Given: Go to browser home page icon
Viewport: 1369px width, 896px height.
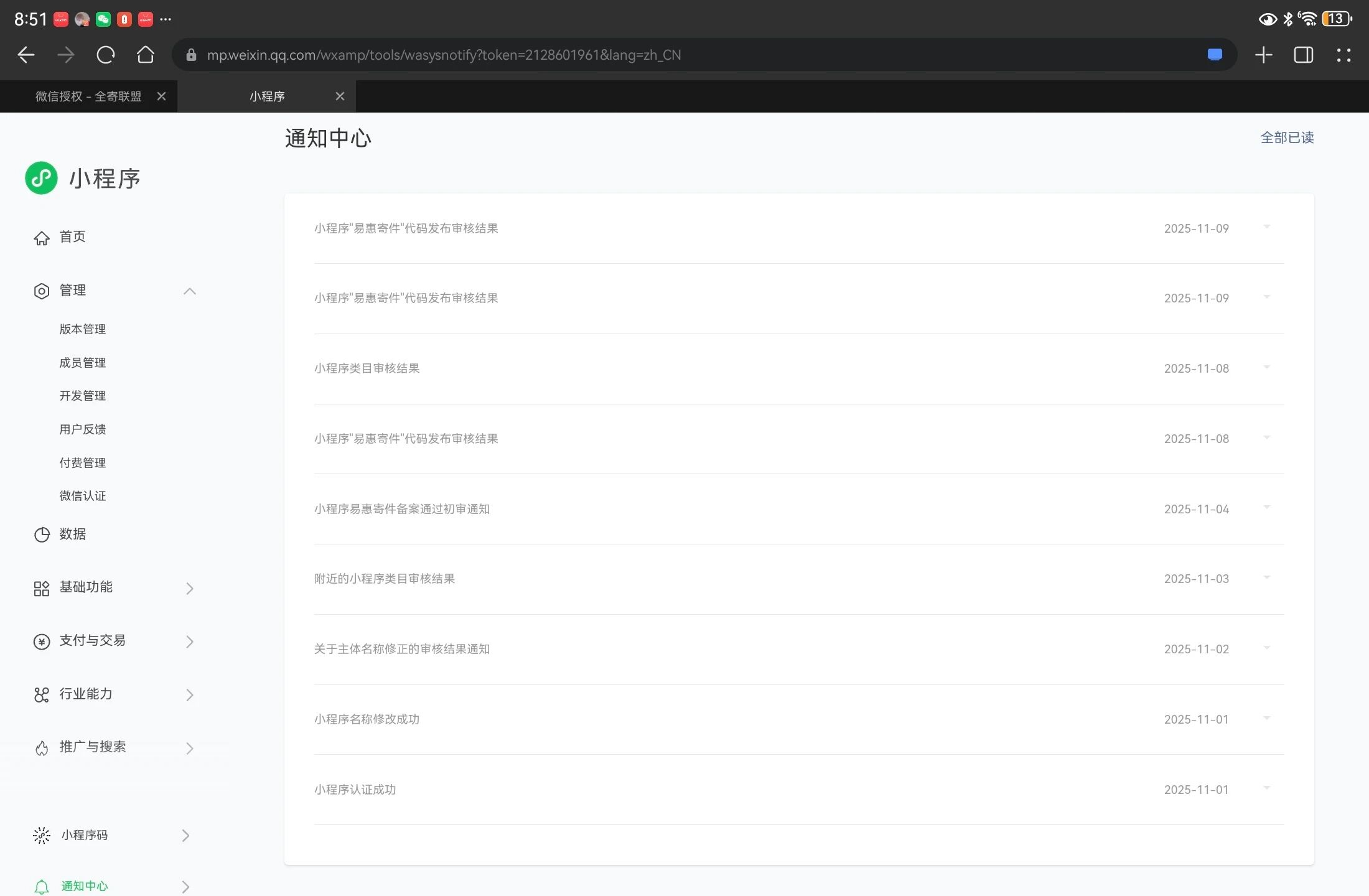Looking at the screenshot, I should (146, 55).
